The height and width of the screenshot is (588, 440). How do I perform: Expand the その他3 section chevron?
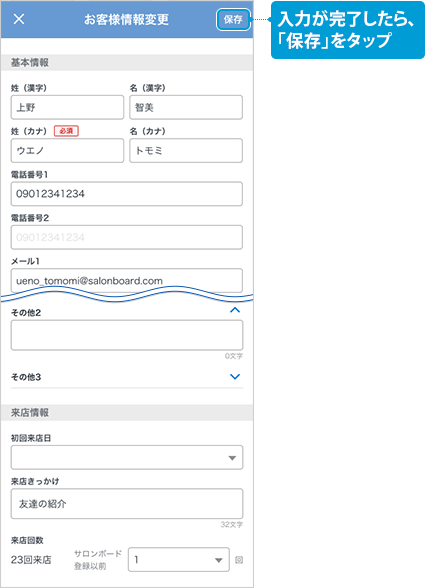[x=235, y=376]
